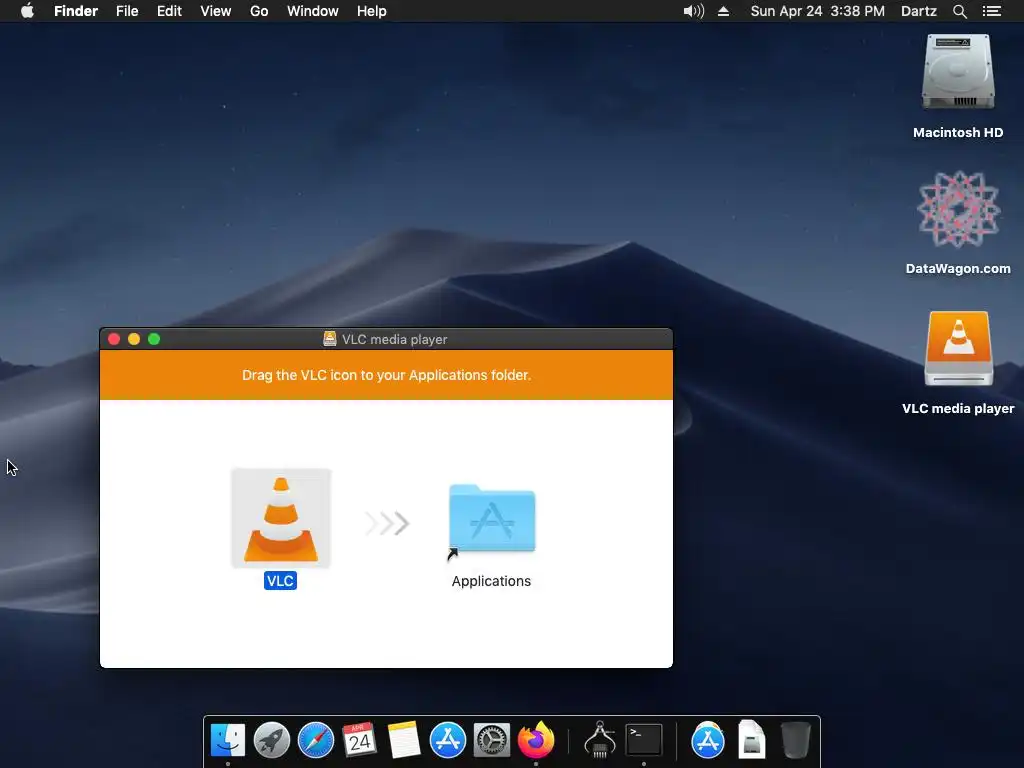Open the App Store icon next to Notes
The width and height of the screenshot is (1024, 768).
pos(448,740)
